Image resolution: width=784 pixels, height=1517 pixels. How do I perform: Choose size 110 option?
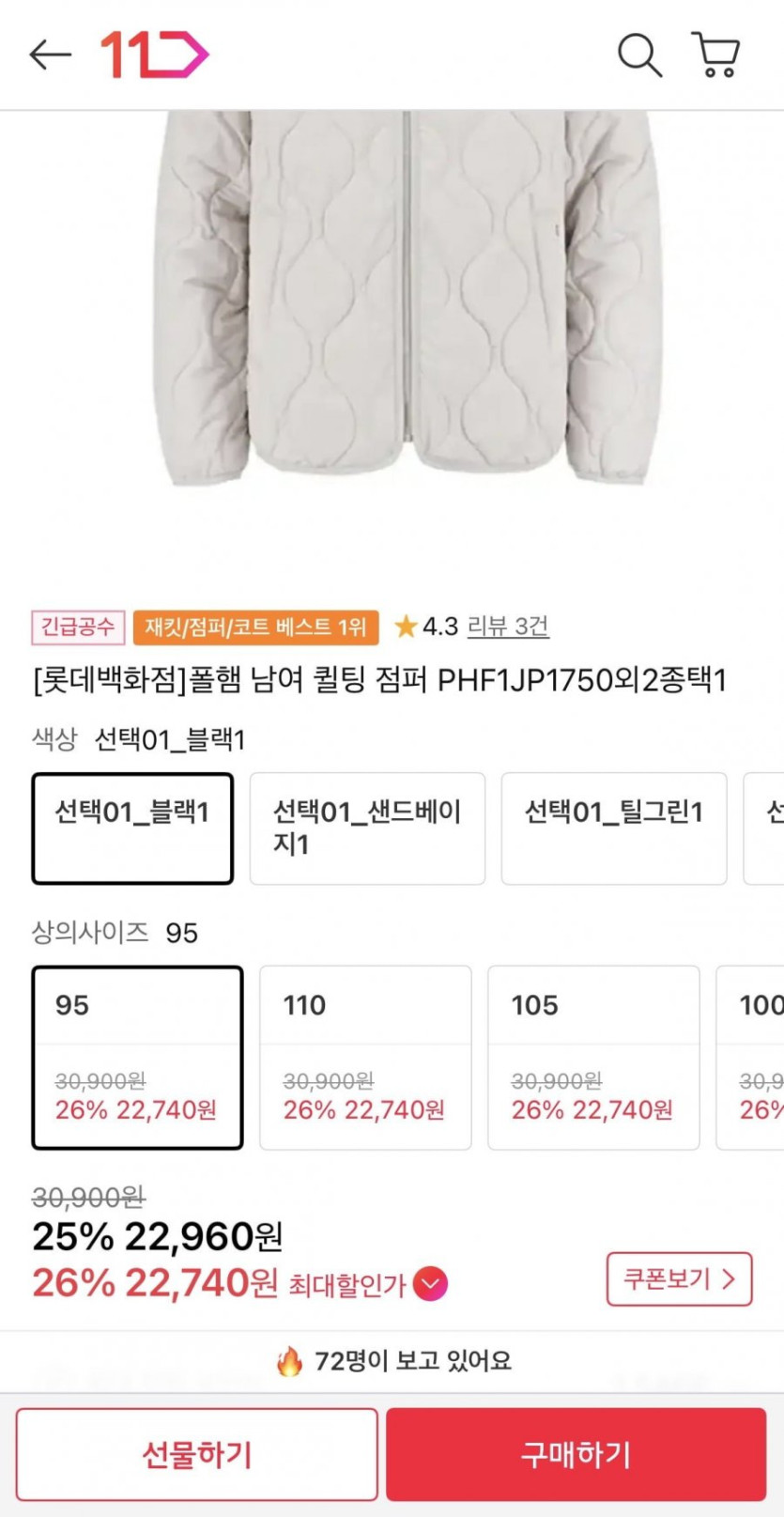(x=365, y=1057)
